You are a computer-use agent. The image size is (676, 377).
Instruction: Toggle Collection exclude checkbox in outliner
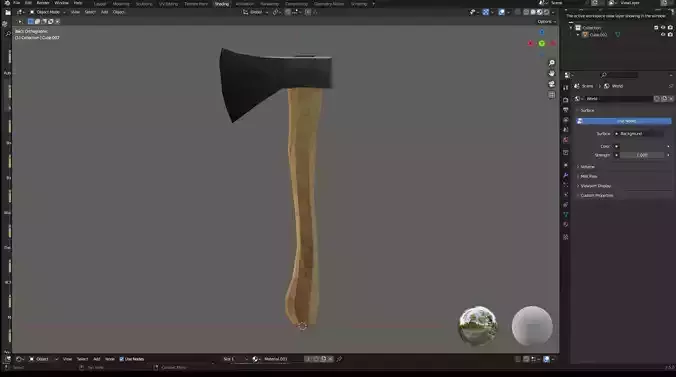click(x=656, y=28)
